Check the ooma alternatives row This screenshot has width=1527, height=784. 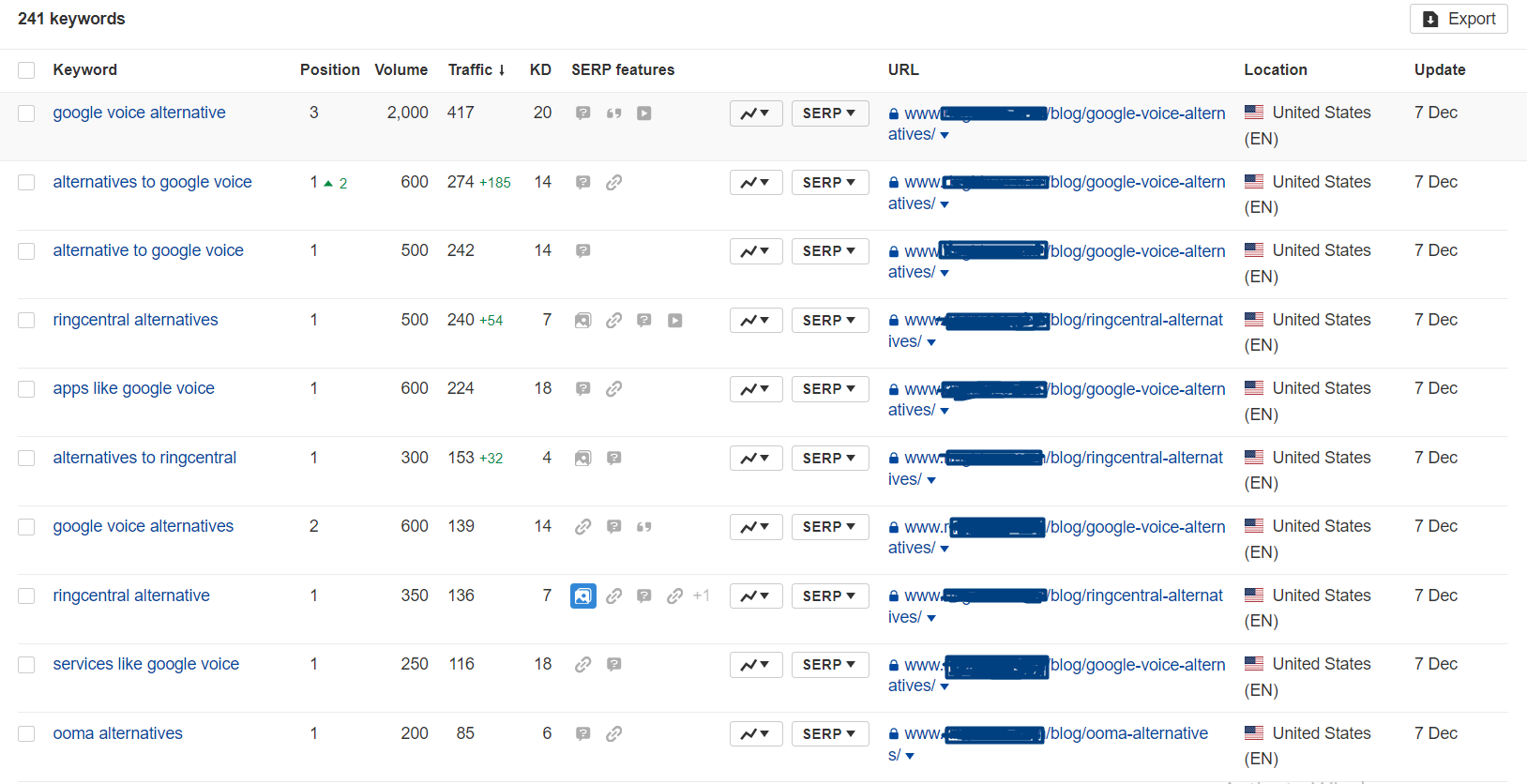(x=26, y=734)
